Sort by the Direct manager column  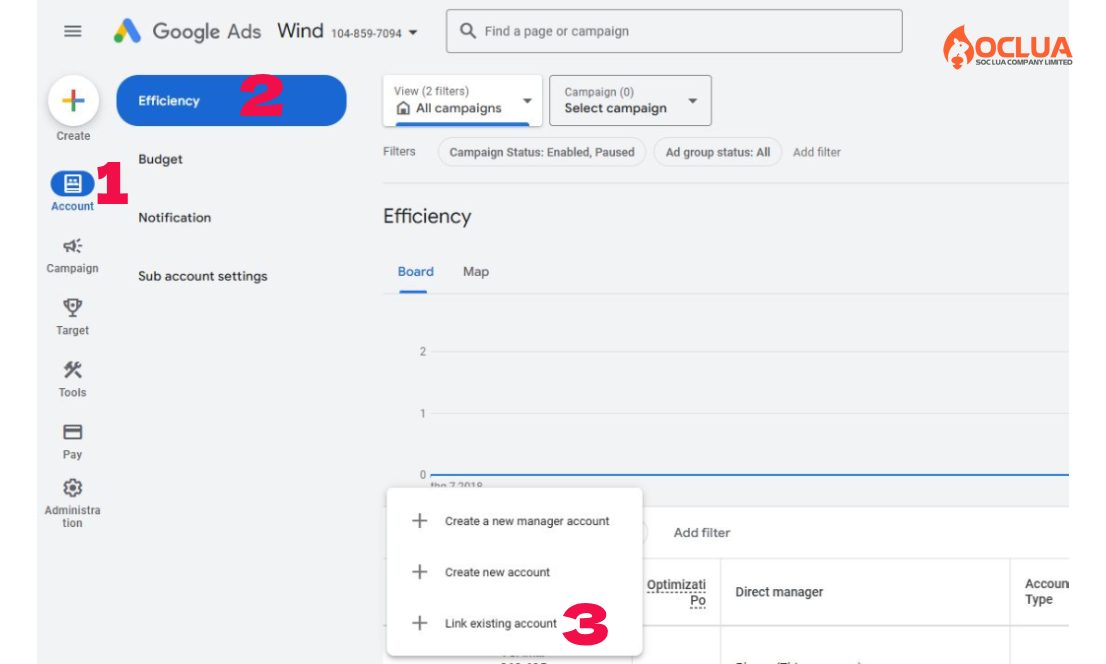pos(779,592)
